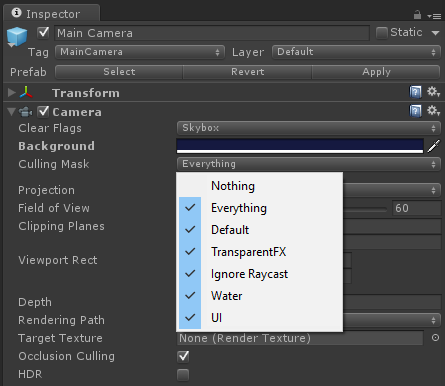This screenshot has width=445, height=386.
Task: Open Camera component gear settings
Action: pyautogui.click(x=434, y=111)
